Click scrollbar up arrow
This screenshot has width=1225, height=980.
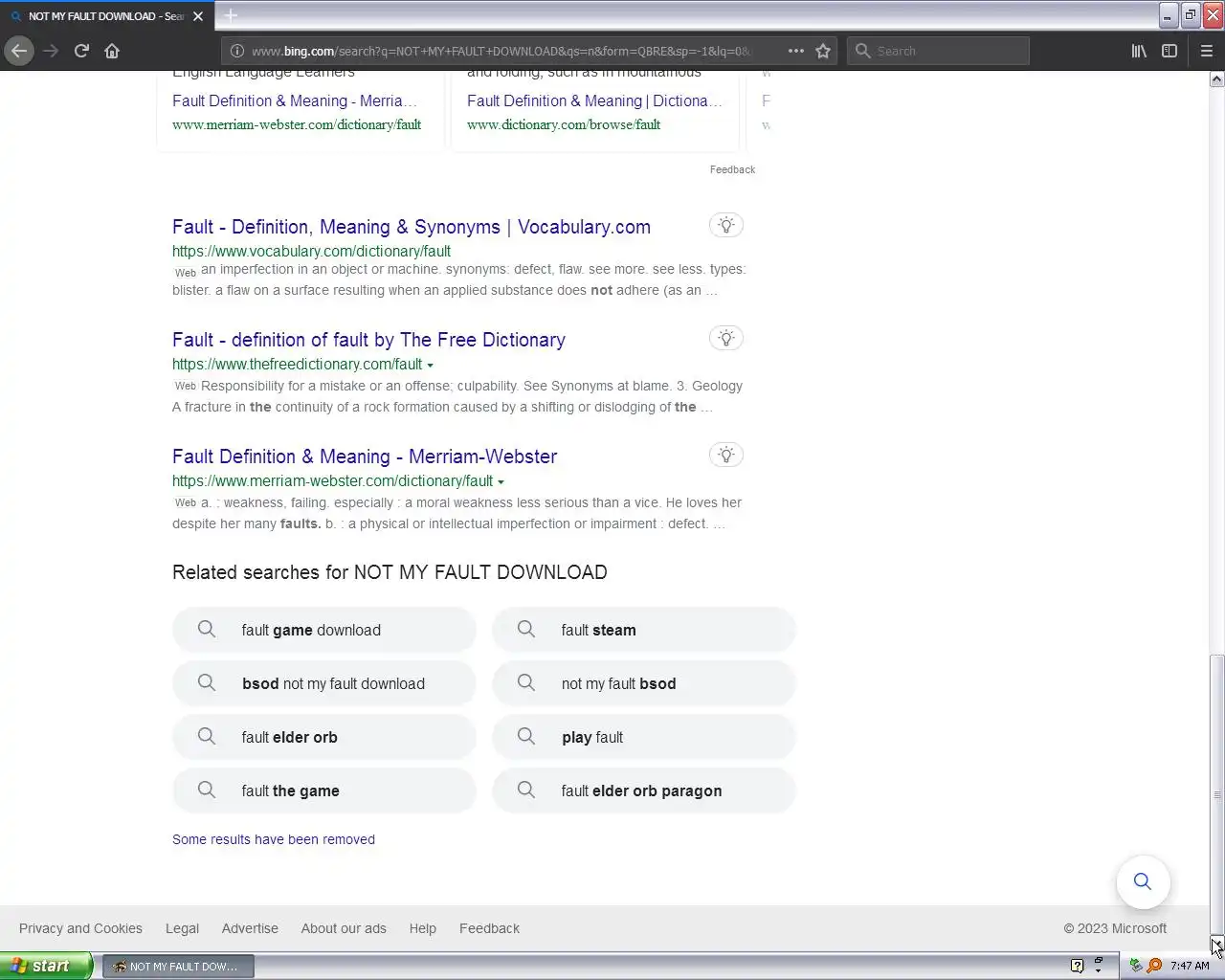pos(1216,79)
